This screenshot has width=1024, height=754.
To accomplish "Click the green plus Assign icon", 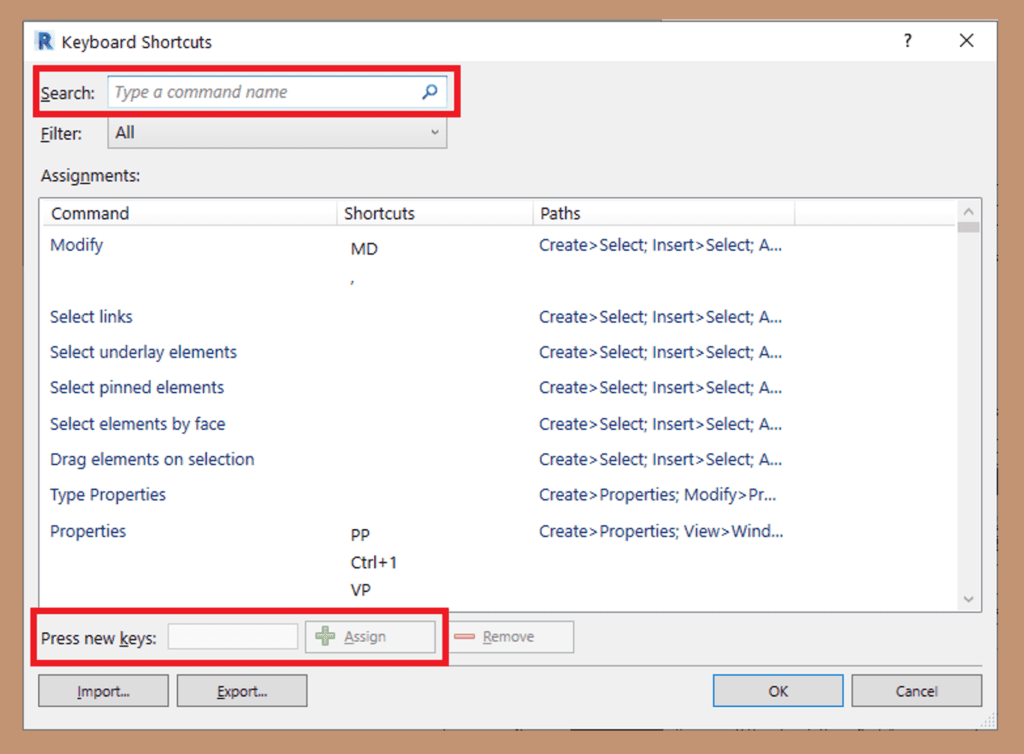I will pos(325,636).
